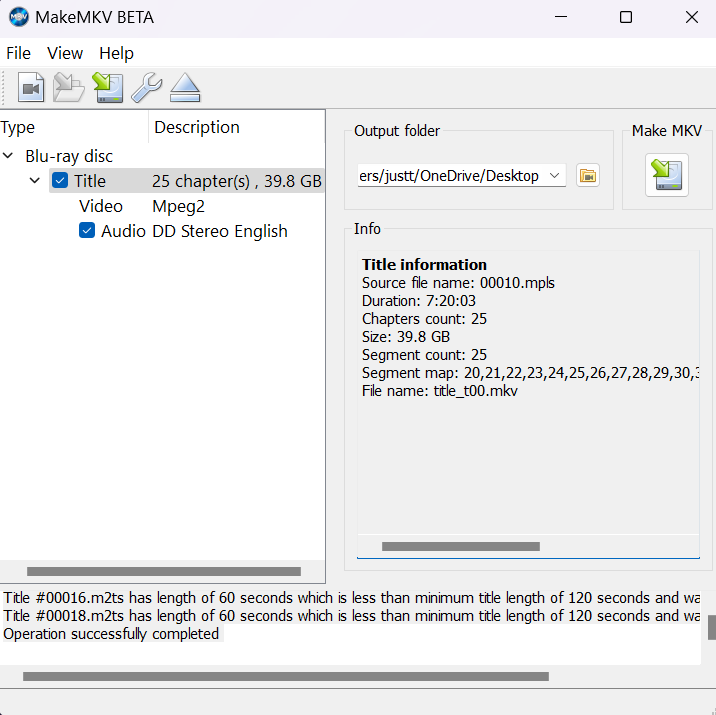Open the View menu
Viewport: 716px width, 715px height.
pyautogui.click(x=65, y=53)
